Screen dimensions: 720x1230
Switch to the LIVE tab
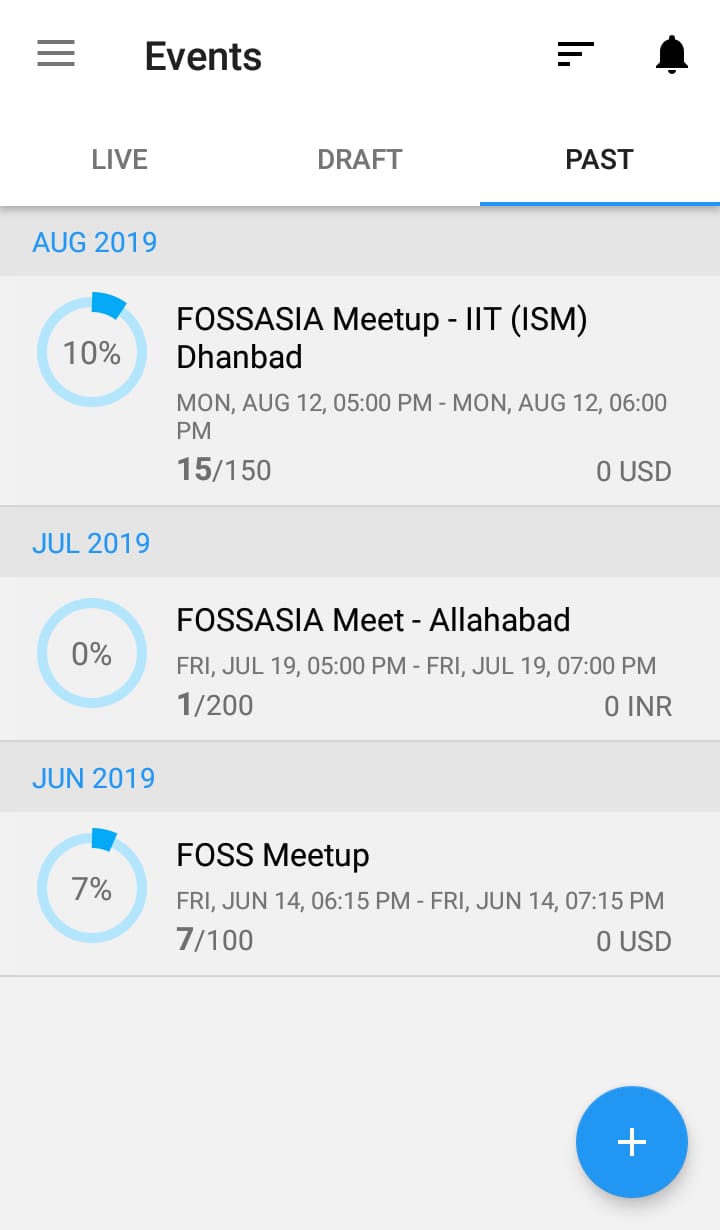point(120,160)
